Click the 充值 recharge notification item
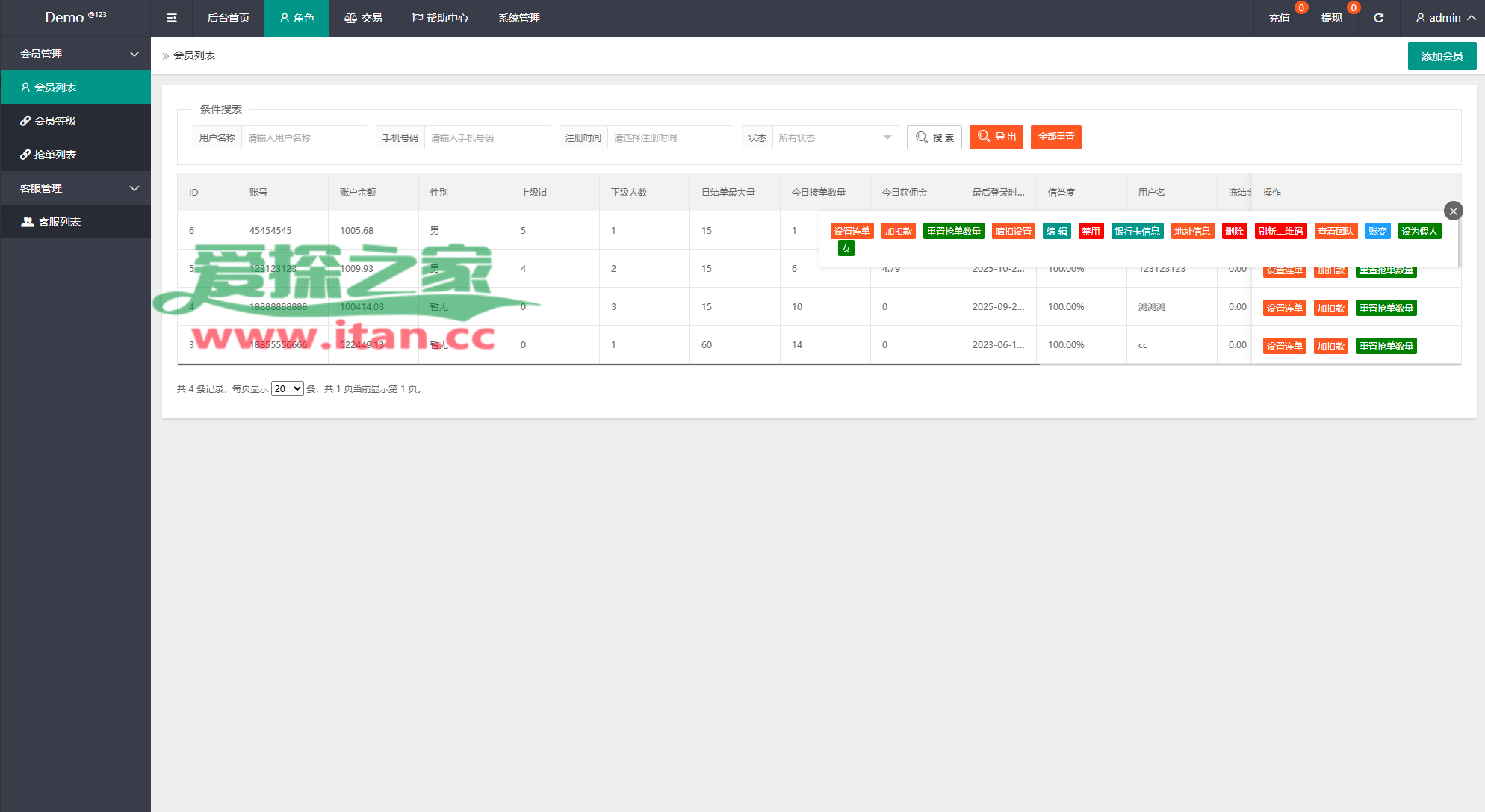 click(x=1280, y=18)
